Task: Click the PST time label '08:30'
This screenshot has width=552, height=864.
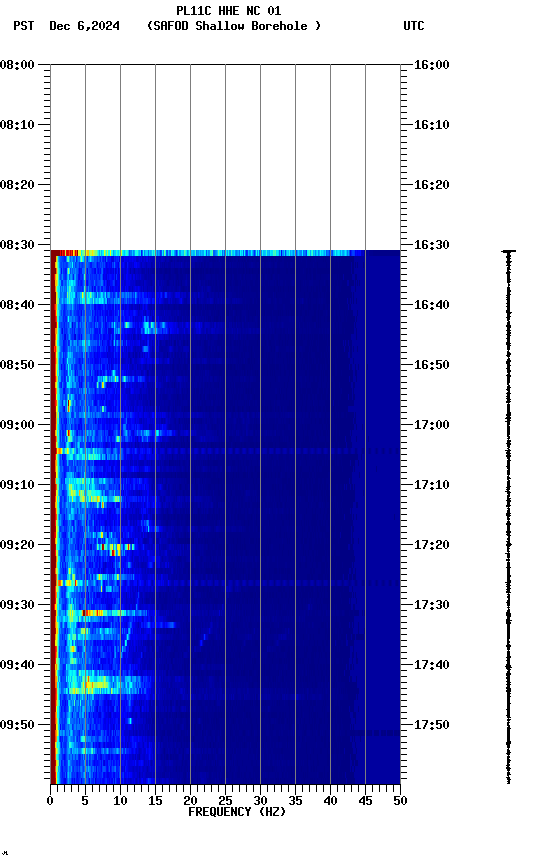Action: (x=17, y=245)
